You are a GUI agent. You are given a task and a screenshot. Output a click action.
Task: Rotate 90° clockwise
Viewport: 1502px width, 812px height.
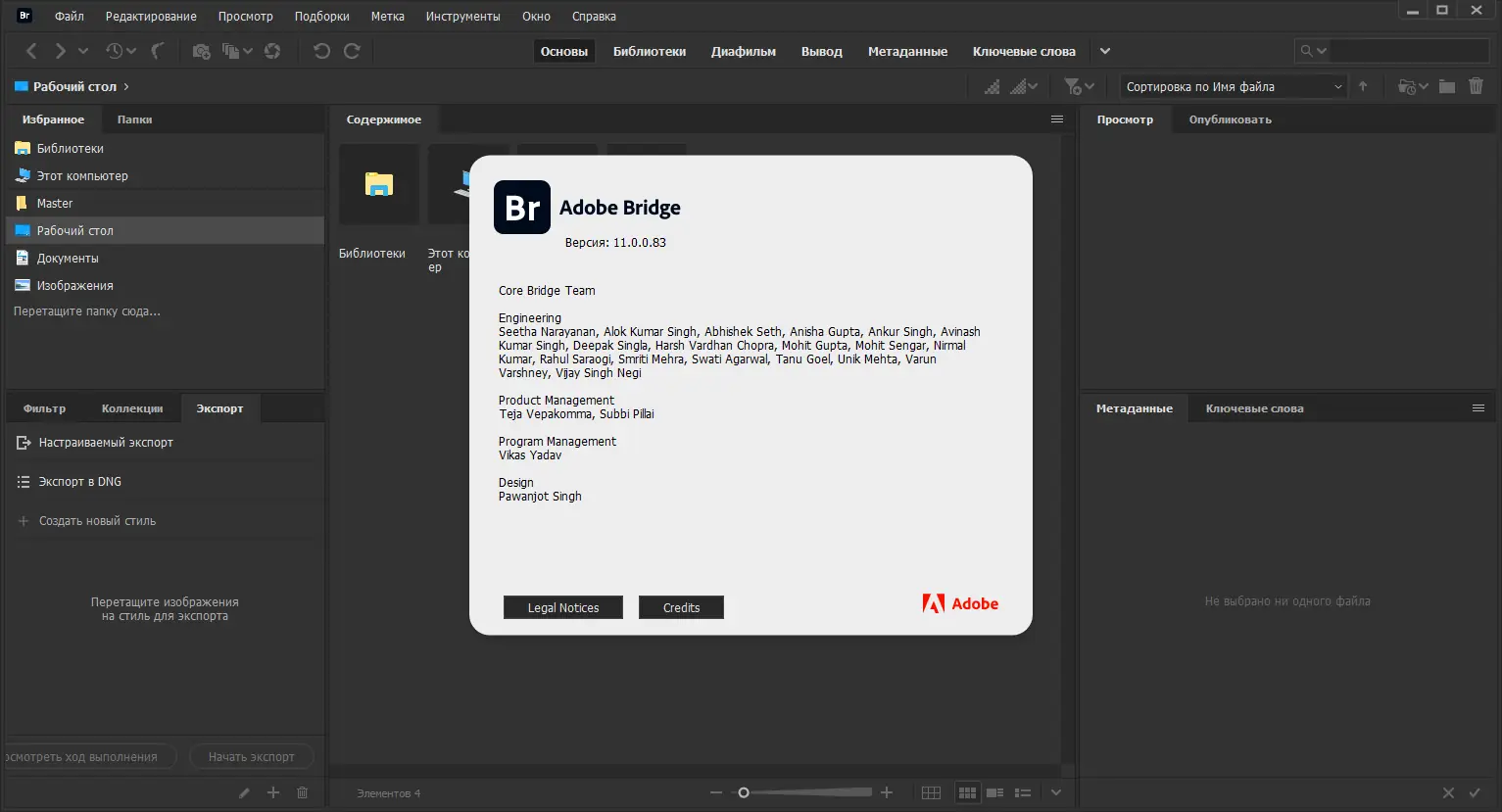coord(352,51)
